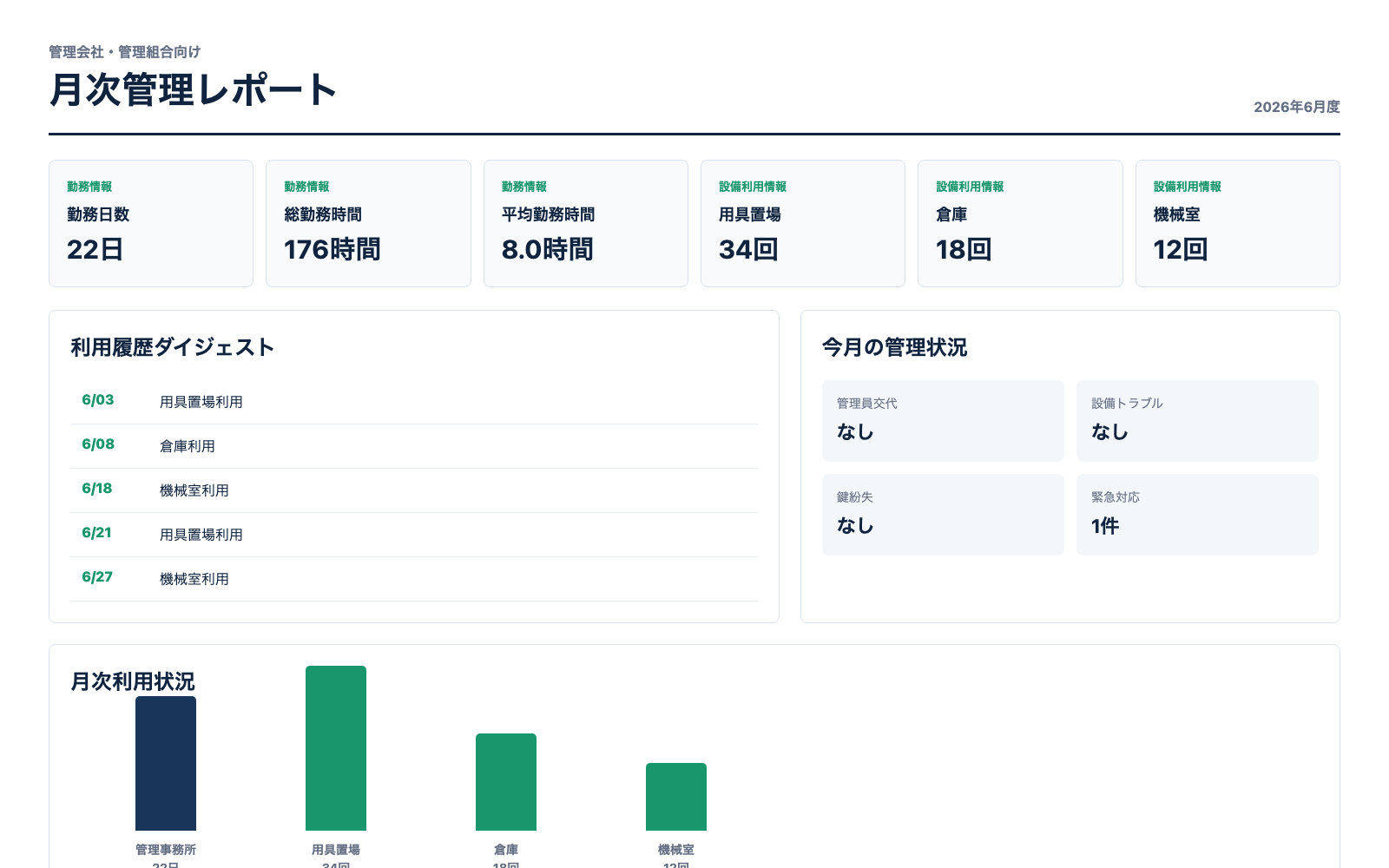
Task: Click the 6/27 date entry
Action: [x=97, y=577]
